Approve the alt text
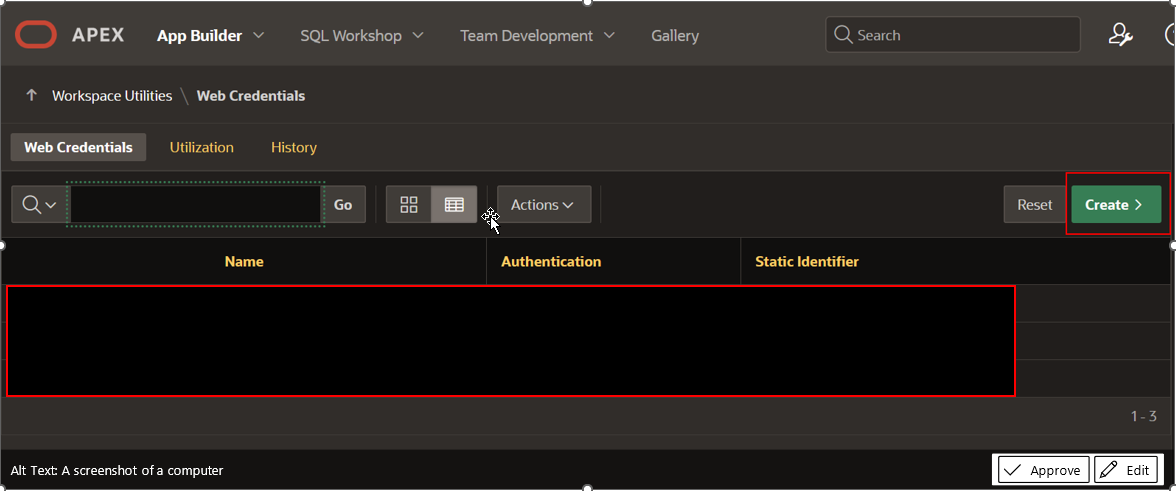 1044,470
